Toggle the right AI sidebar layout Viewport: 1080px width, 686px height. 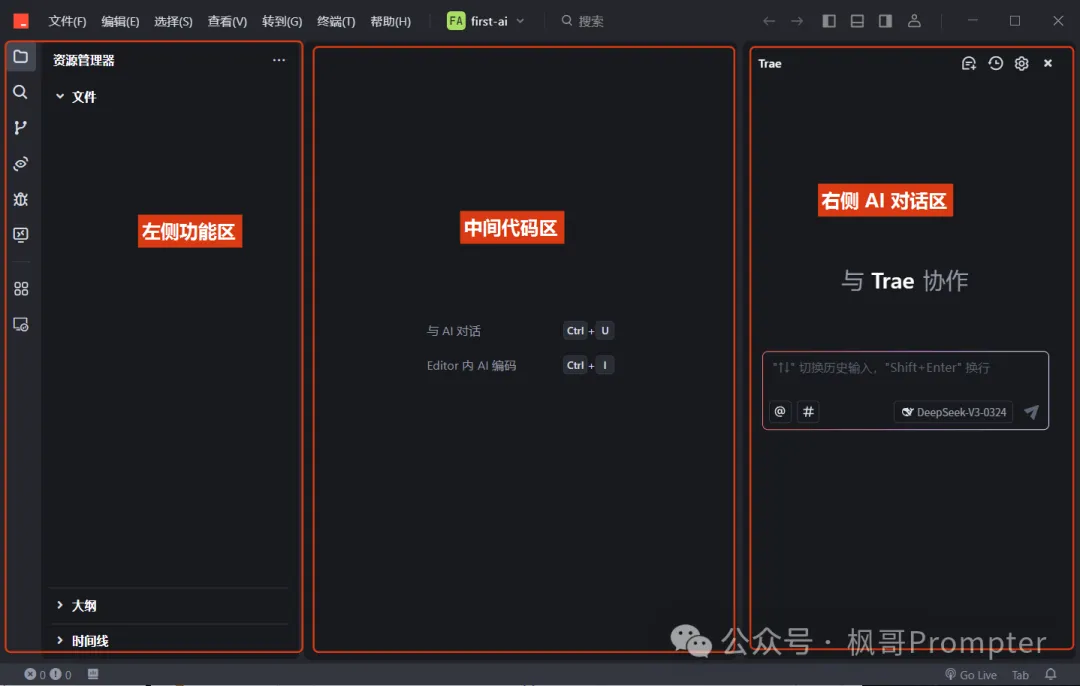886,21
